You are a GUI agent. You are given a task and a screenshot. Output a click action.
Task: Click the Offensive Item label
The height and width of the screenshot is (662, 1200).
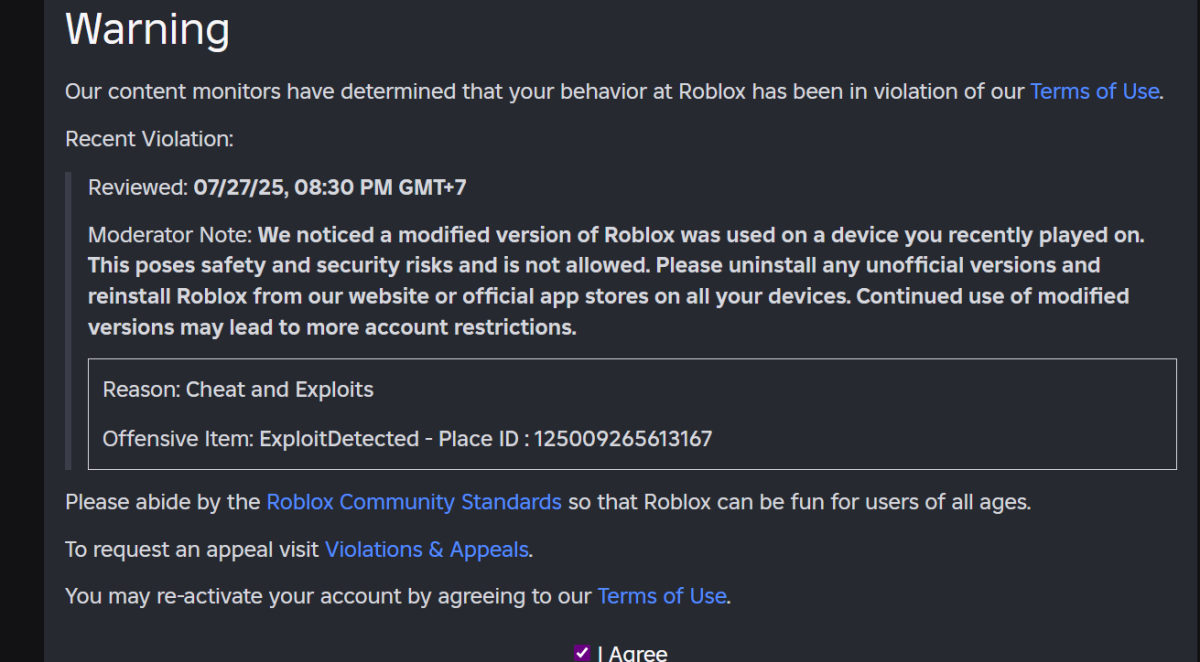pos(178,438)
